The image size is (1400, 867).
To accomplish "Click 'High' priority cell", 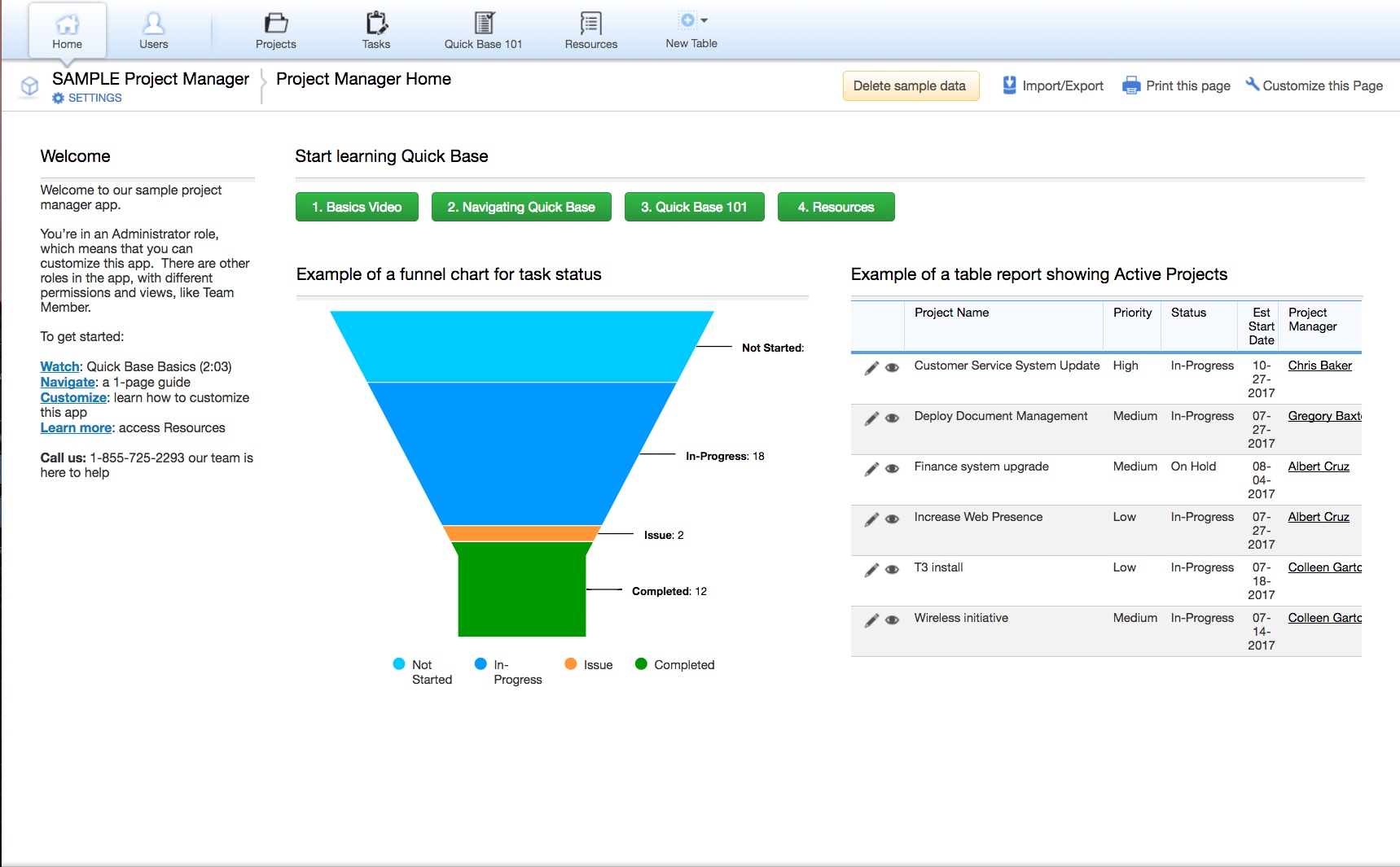I will click(x=1126, y=366).
